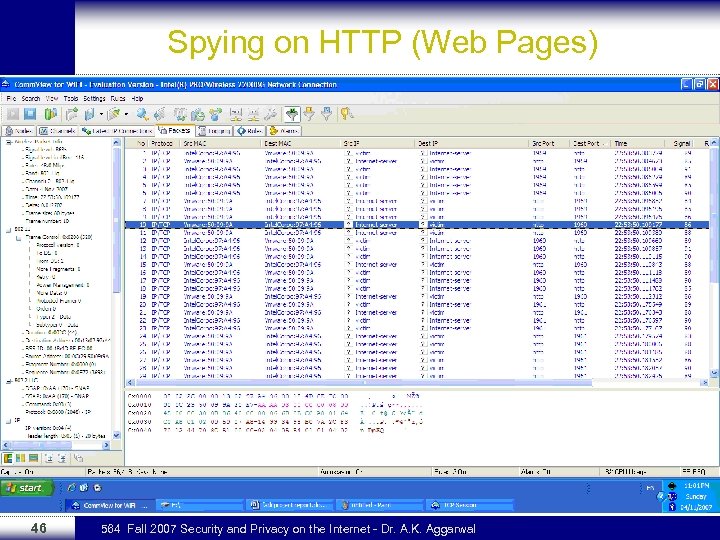Select packet row number 19
The width and height of the screenshot is (720, 540).
[x=417, y=297]
